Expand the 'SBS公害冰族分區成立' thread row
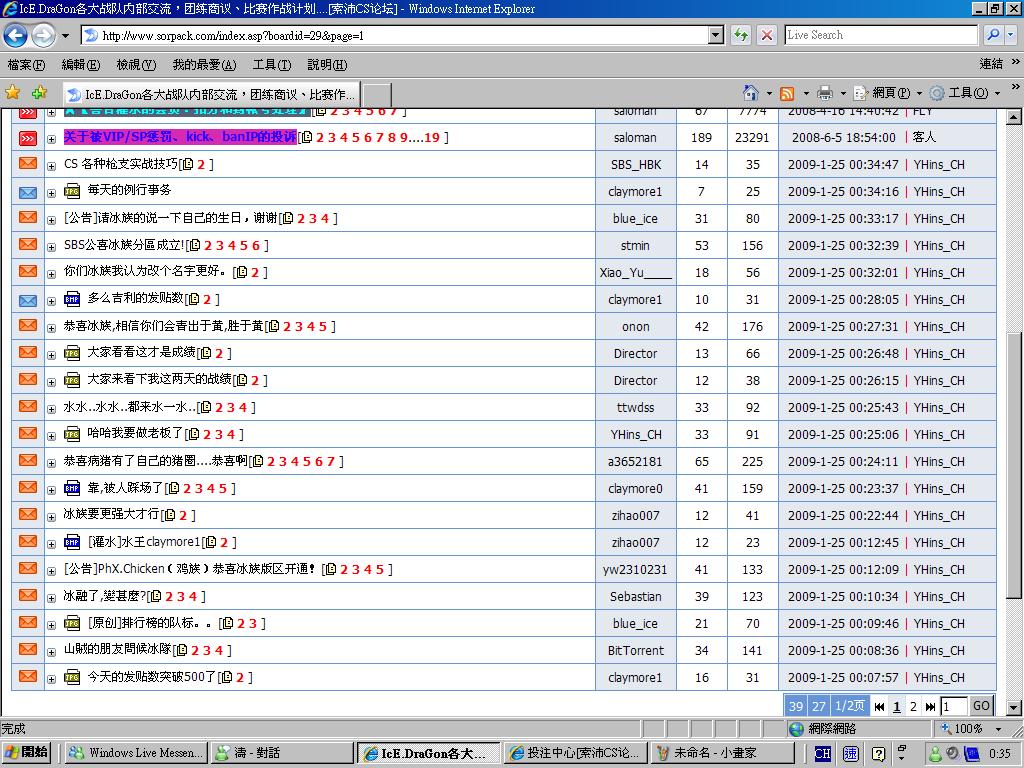1024x768 pixels. [51, 246]
